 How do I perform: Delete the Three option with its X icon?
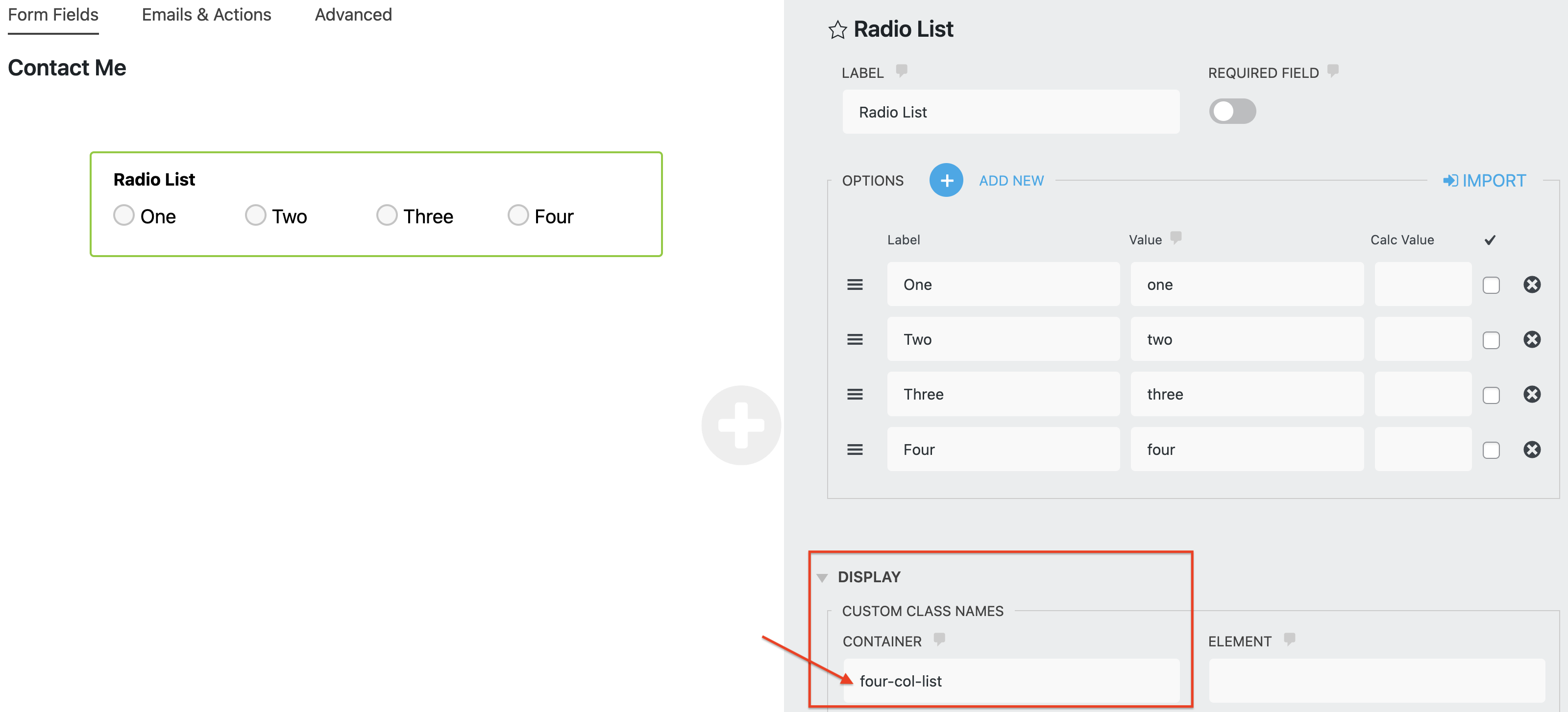click(x=1533, y=394)
